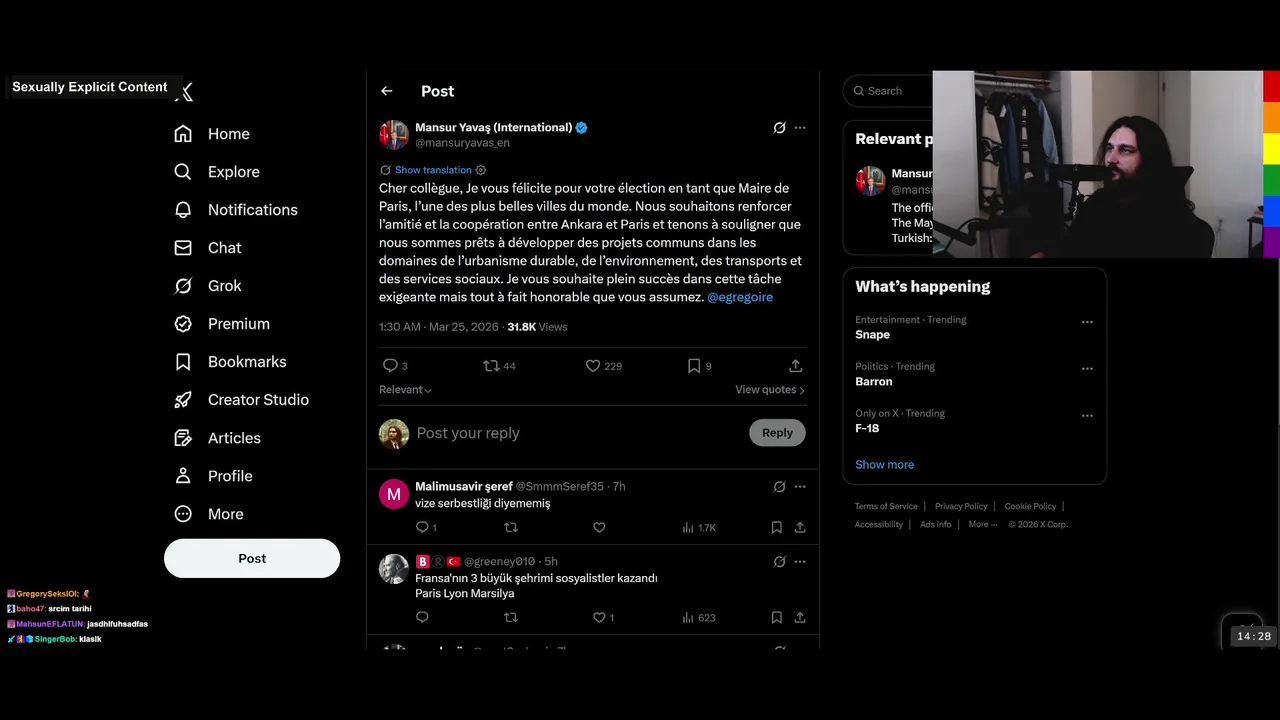Click the gray Reply button
Viewport: 1280px width, 720px height.
tap(777, 433)
